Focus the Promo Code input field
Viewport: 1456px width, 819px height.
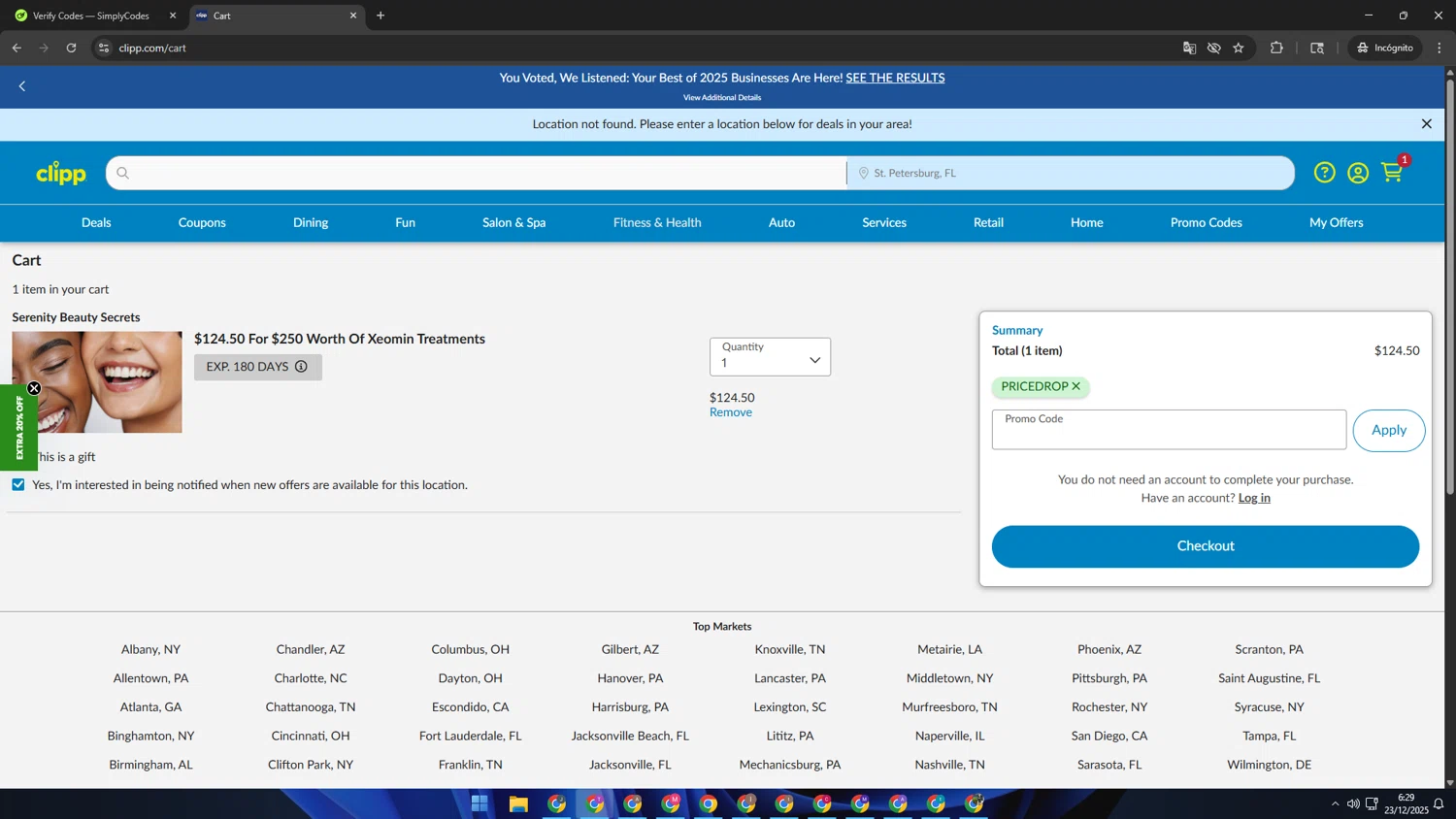pyautogui.click(x=1169, y=430)
